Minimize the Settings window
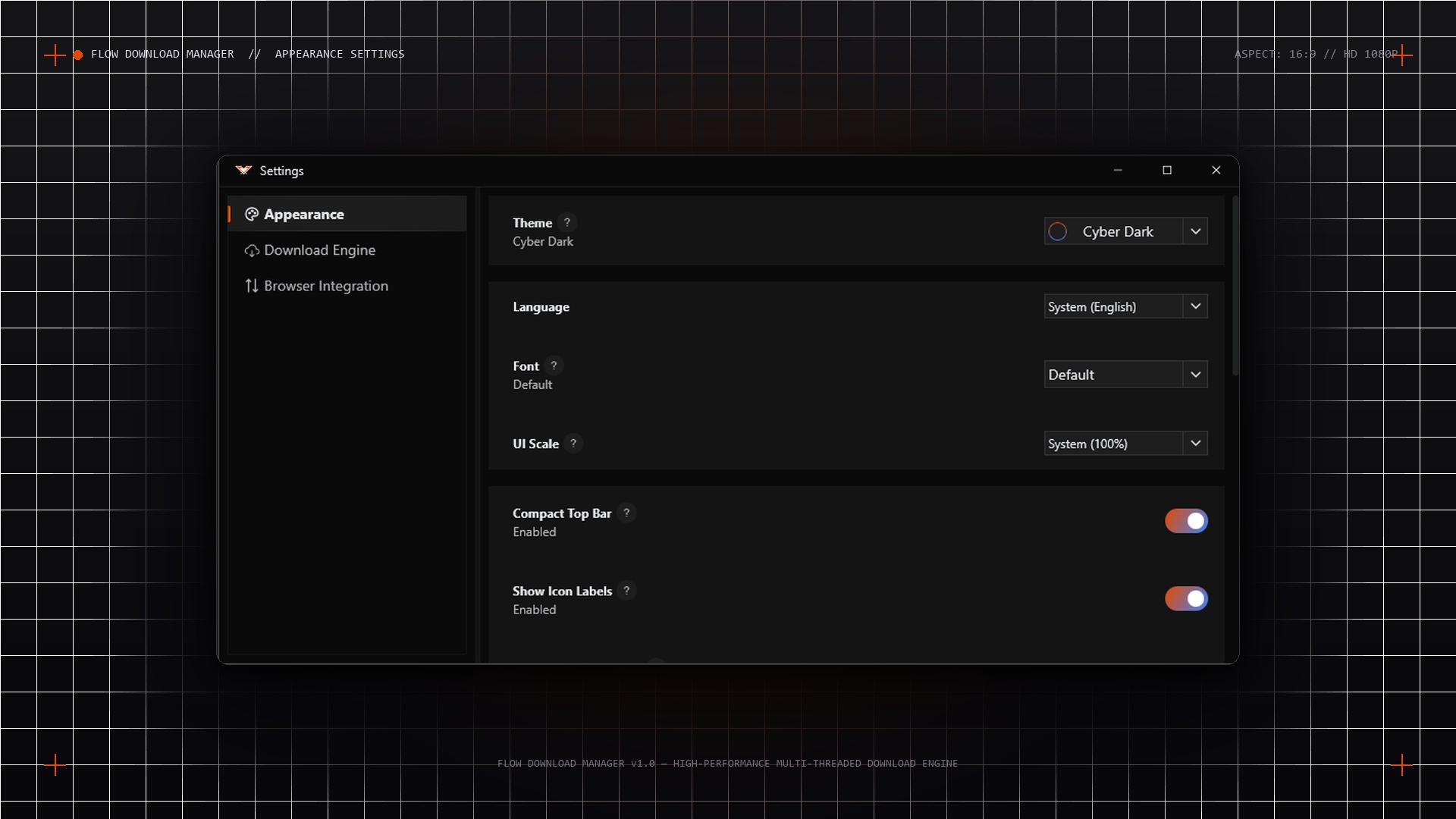Image resolution: width=1456 pixels, height=819 pixels. tap(1118, 171)
